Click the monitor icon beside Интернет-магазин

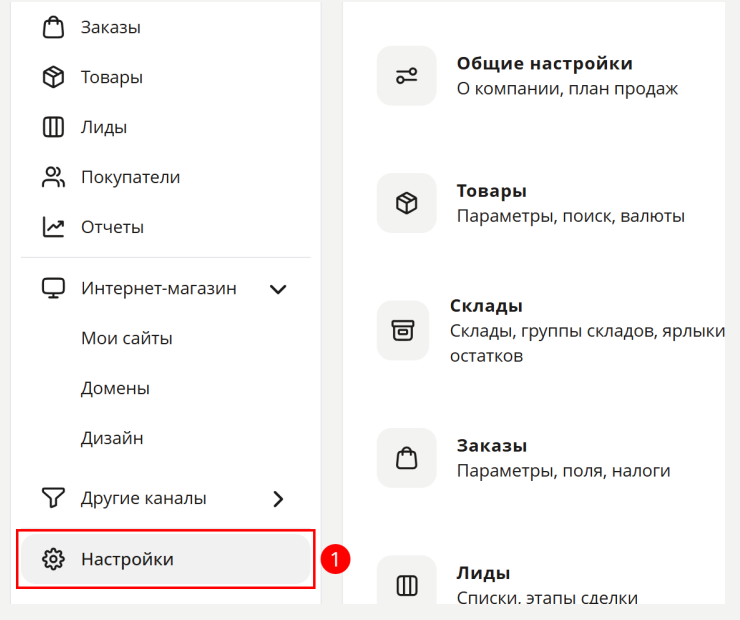click(x=53, y=288)
